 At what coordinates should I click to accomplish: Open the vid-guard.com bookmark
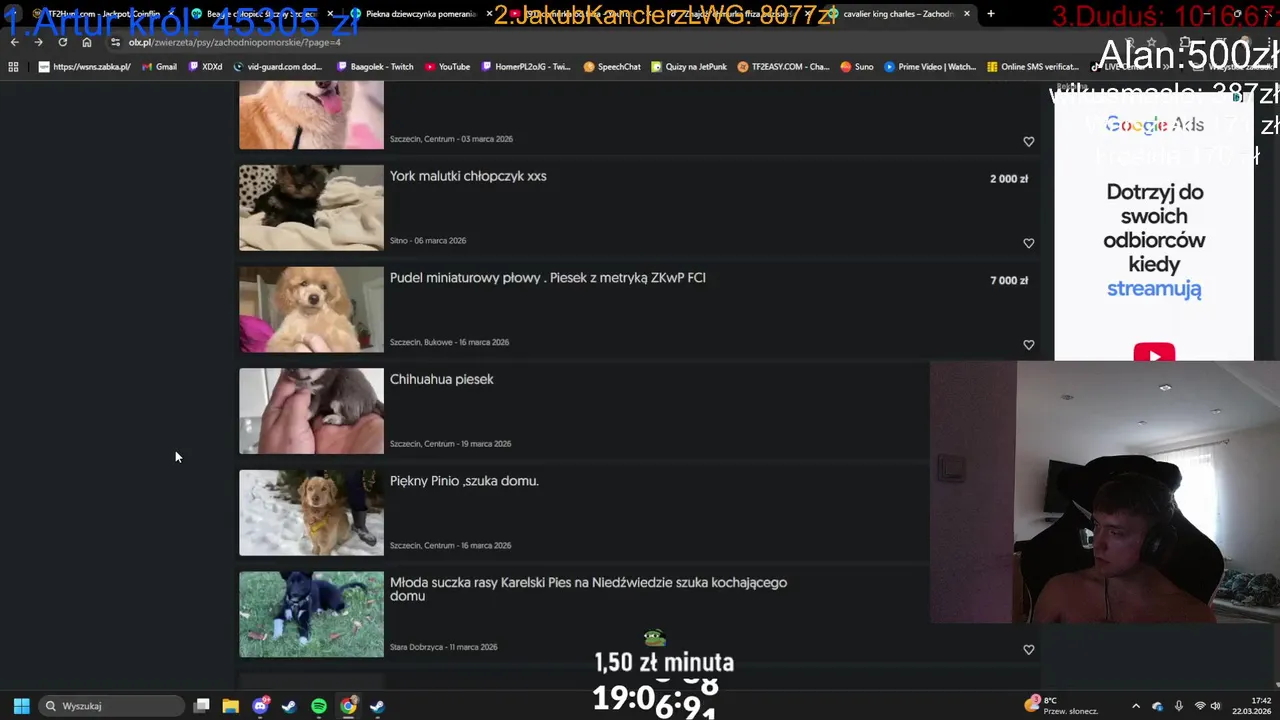coord(277,67)
